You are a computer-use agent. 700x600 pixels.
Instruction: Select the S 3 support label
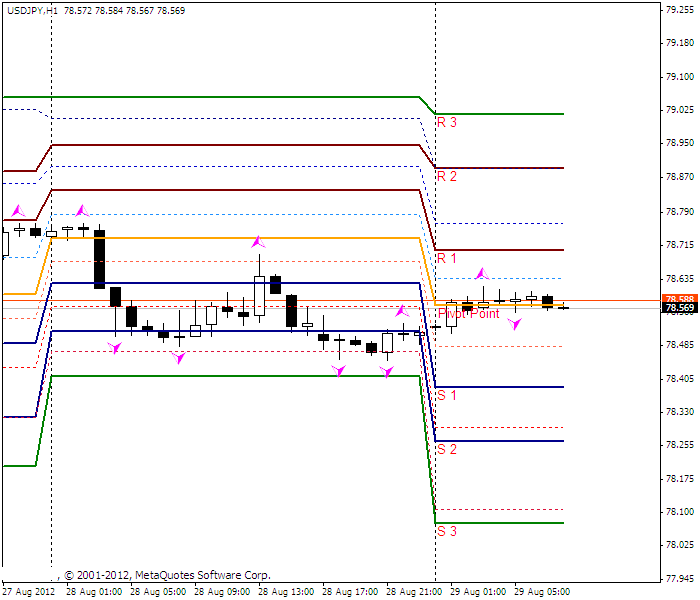coord(447,531)
